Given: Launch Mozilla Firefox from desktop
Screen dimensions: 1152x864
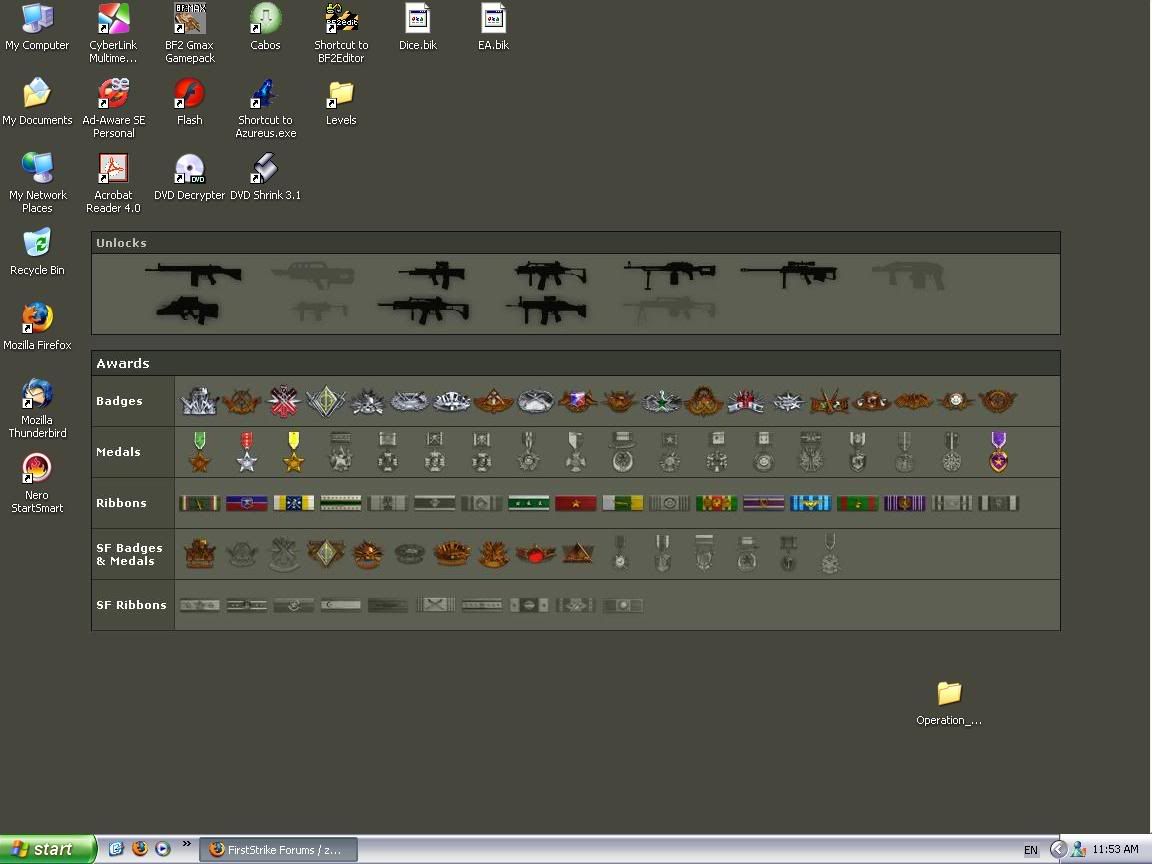Looking at the screenshot, I should (x=37, y=327).
